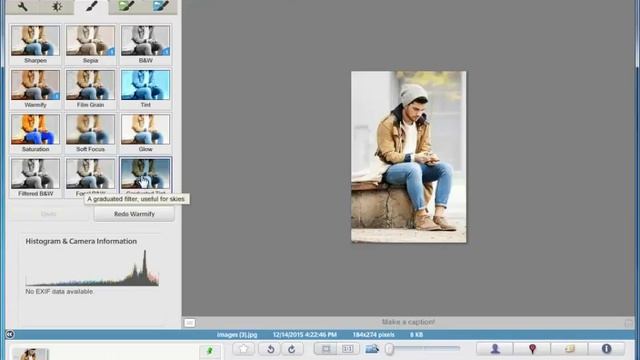Click the 8 KB file size
Image resolution: width=640 pixels, height=360 pixels.
pyautogui.click(x=416, y=335)
